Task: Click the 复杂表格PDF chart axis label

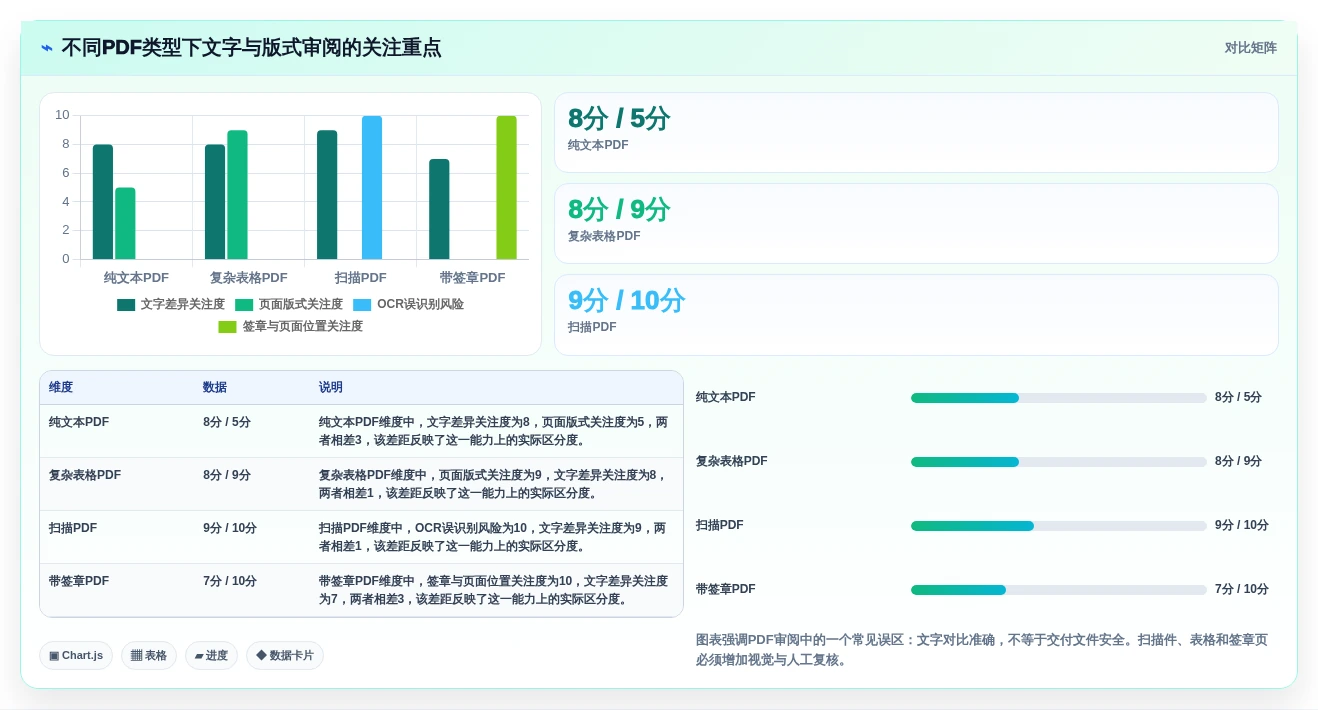Action: pos(248,278)
